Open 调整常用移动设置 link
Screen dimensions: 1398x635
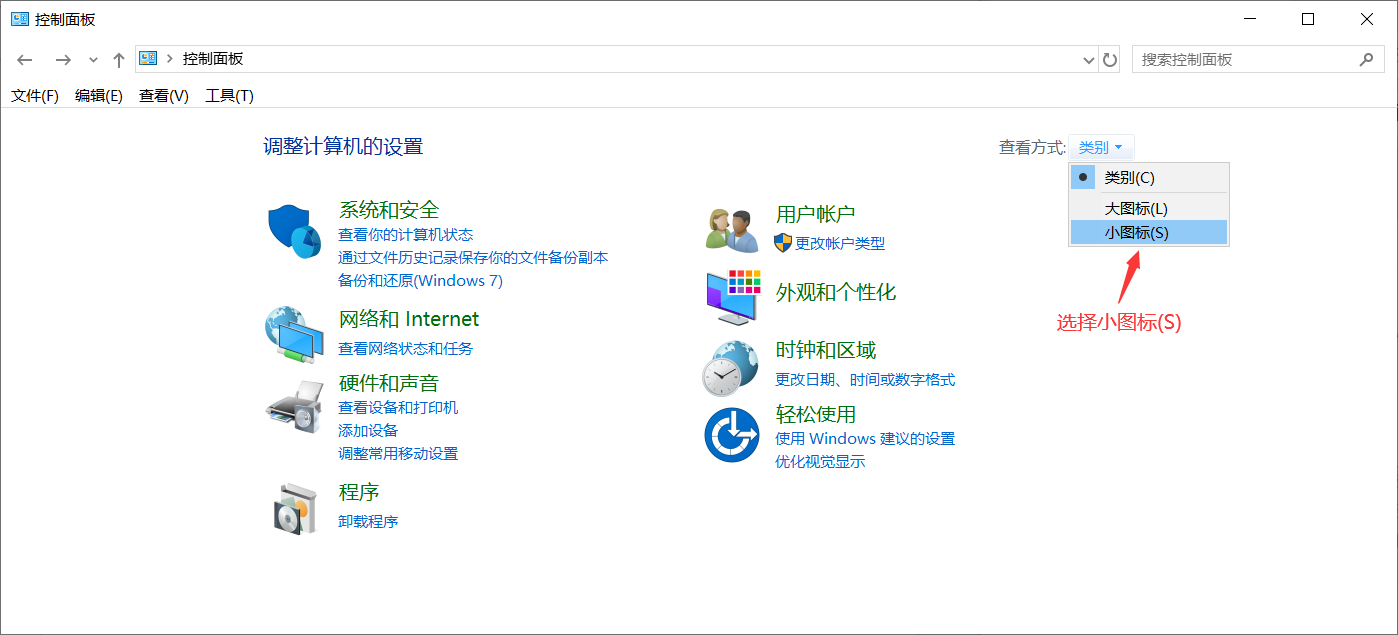tap(398, 453)
